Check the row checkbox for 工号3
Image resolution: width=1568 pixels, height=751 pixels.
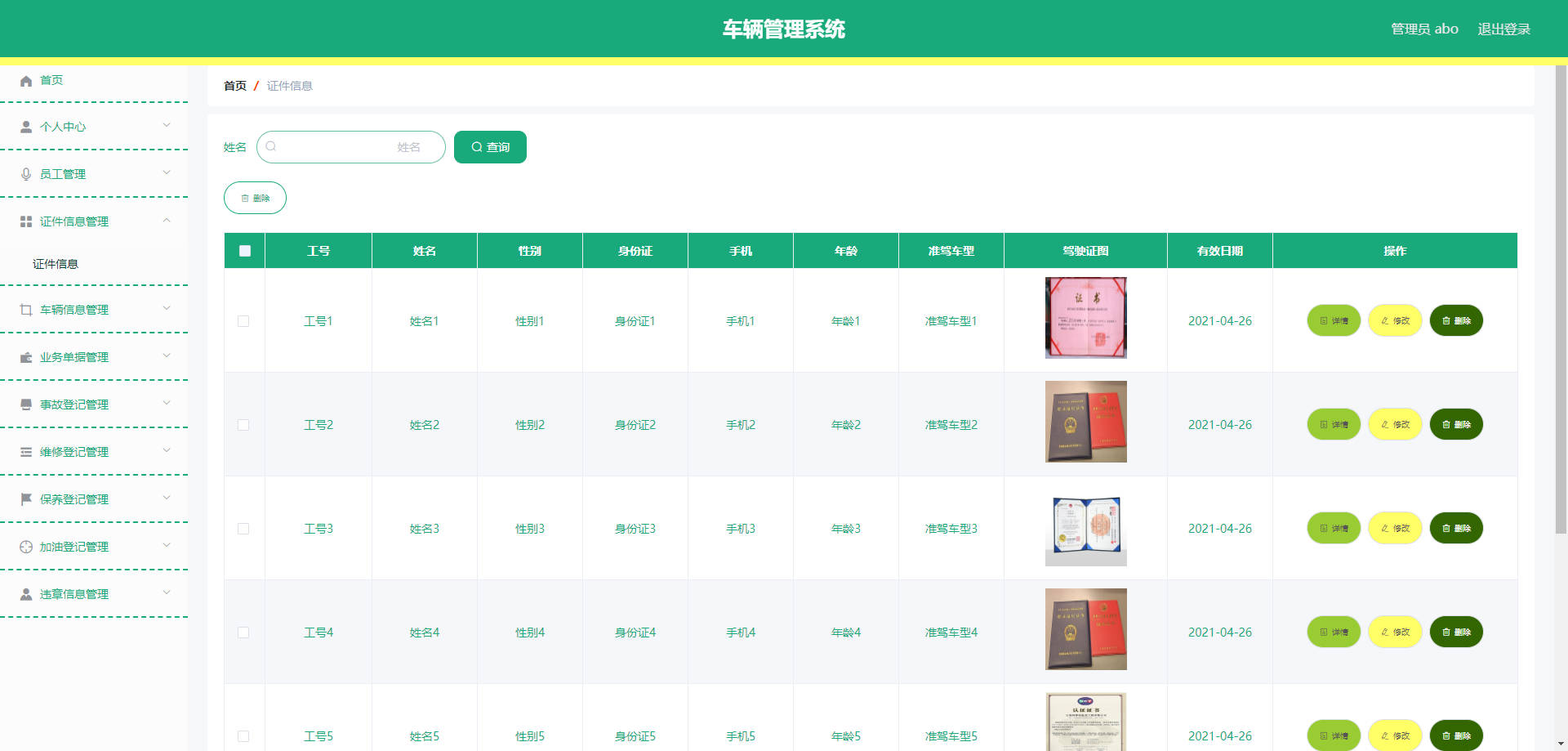pyautogui.click(x=243, y=529)
